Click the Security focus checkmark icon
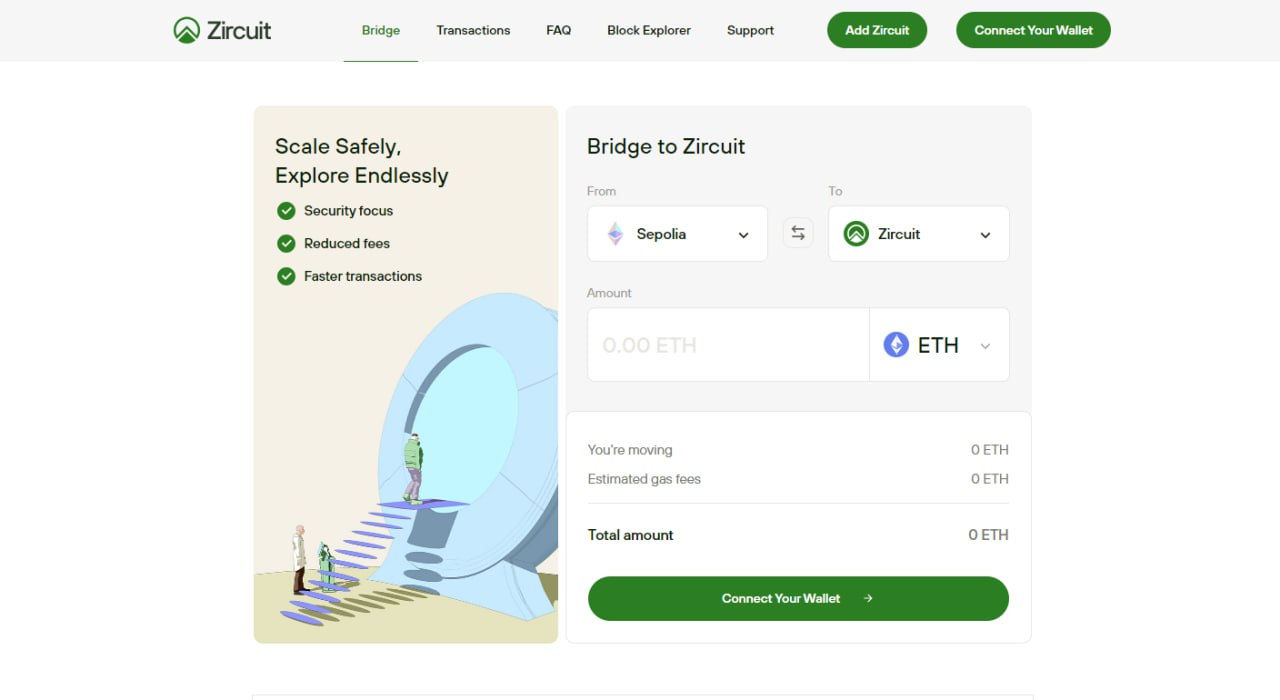This screenshot has width=1280, height=700. coord(286,211)
